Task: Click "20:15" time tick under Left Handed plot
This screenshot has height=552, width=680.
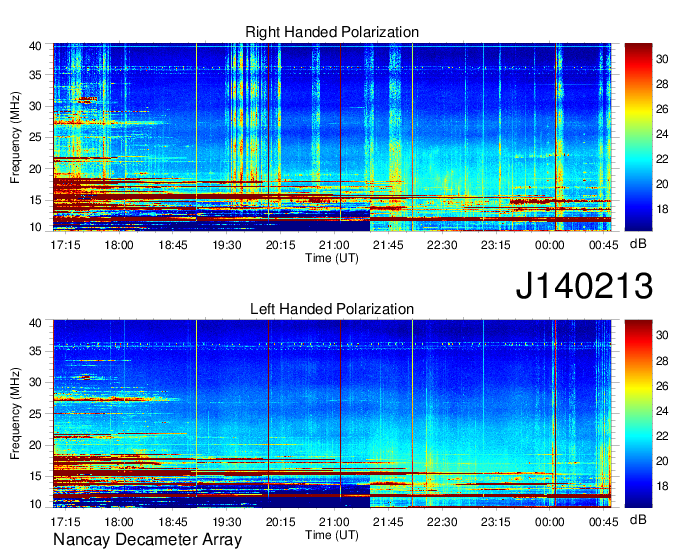Action: [280, 522]
